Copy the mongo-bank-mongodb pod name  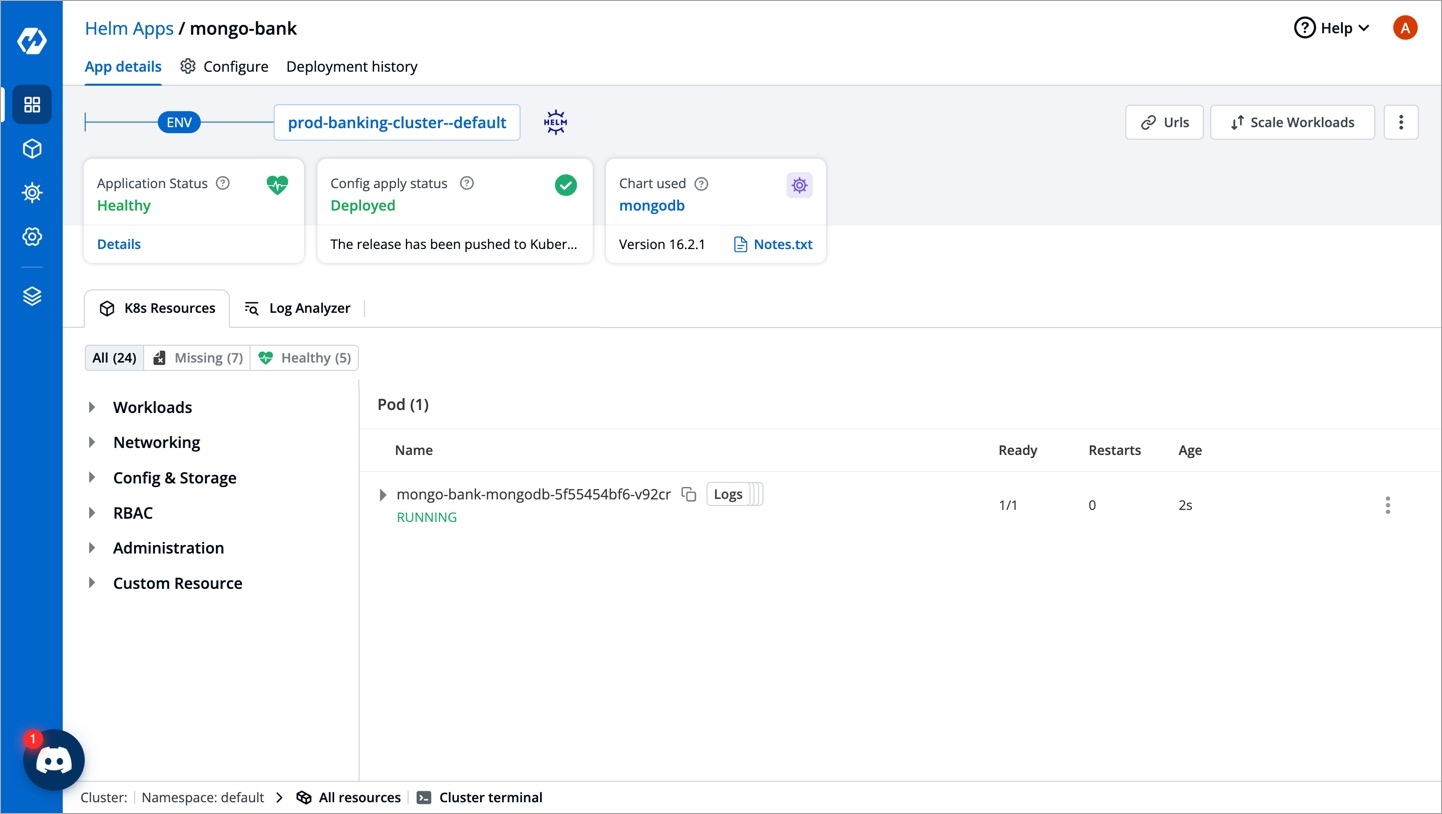click(688, 495)
